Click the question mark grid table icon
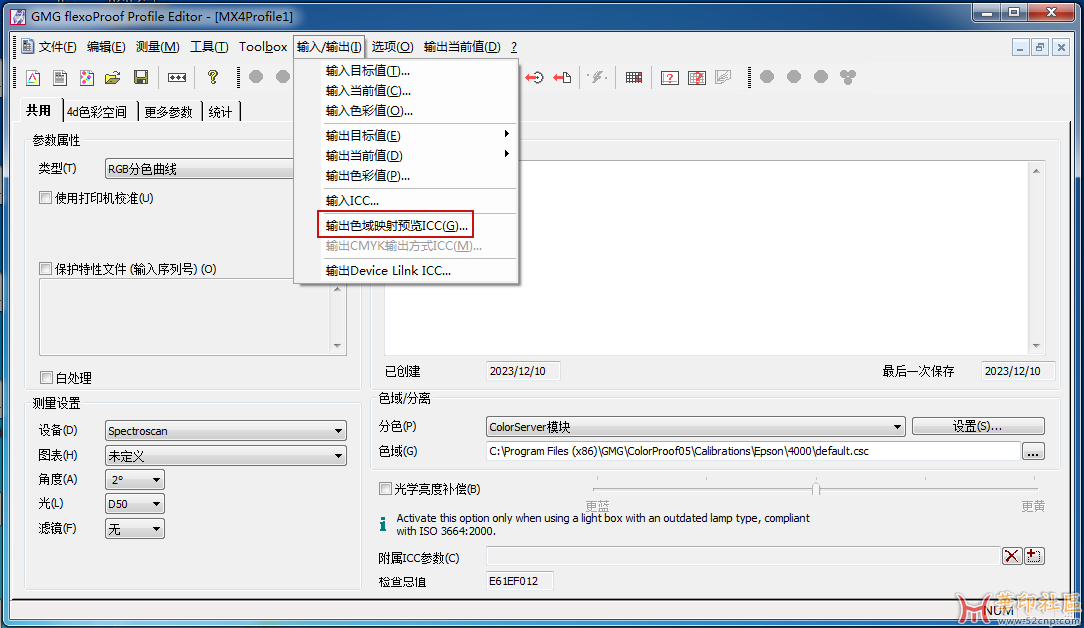Image resolution: width=1084 pixels, height=628 pixels. point(697,77)
